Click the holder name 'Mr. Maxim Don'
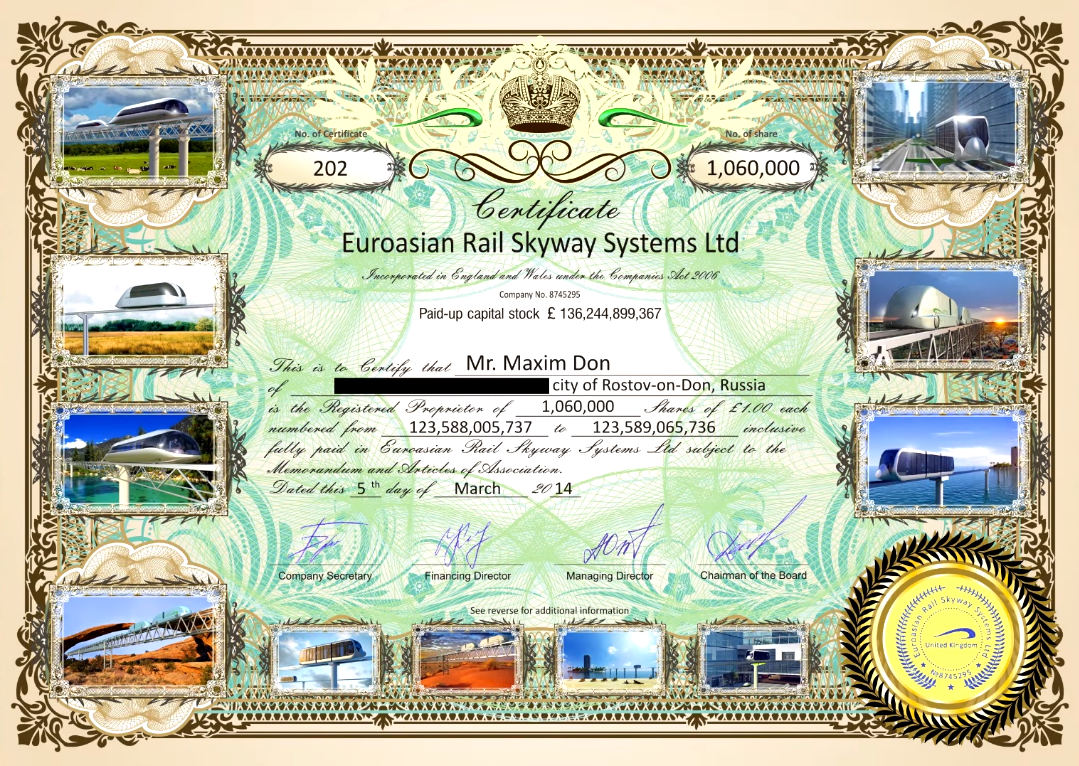This screenshot has height=766, width=1079. coord(538,363)
